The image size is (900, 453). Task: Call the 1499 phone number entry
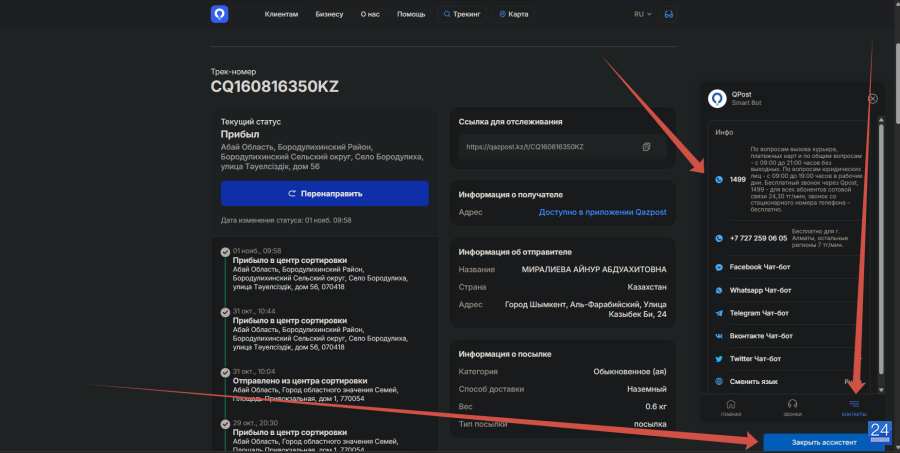tap(738, 179)
